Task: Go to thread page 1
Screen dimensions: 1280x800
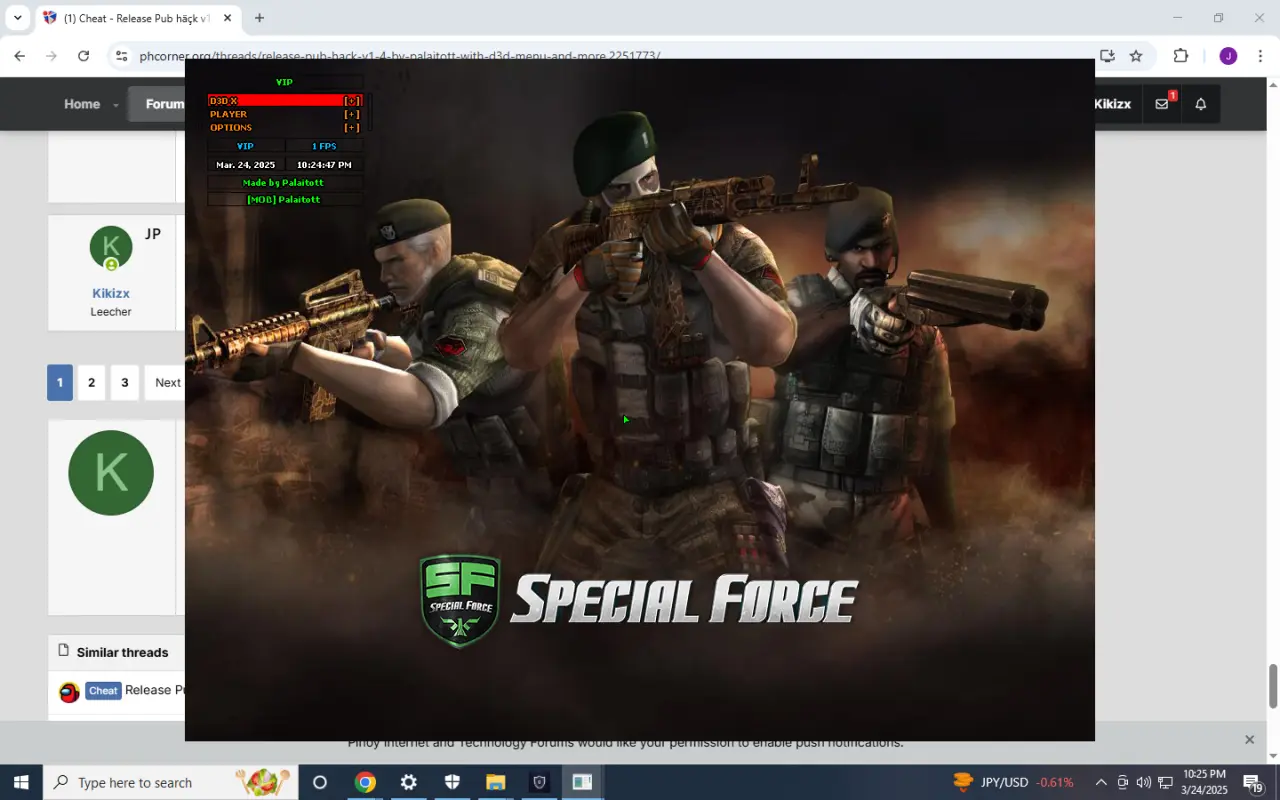Action: 60,382
